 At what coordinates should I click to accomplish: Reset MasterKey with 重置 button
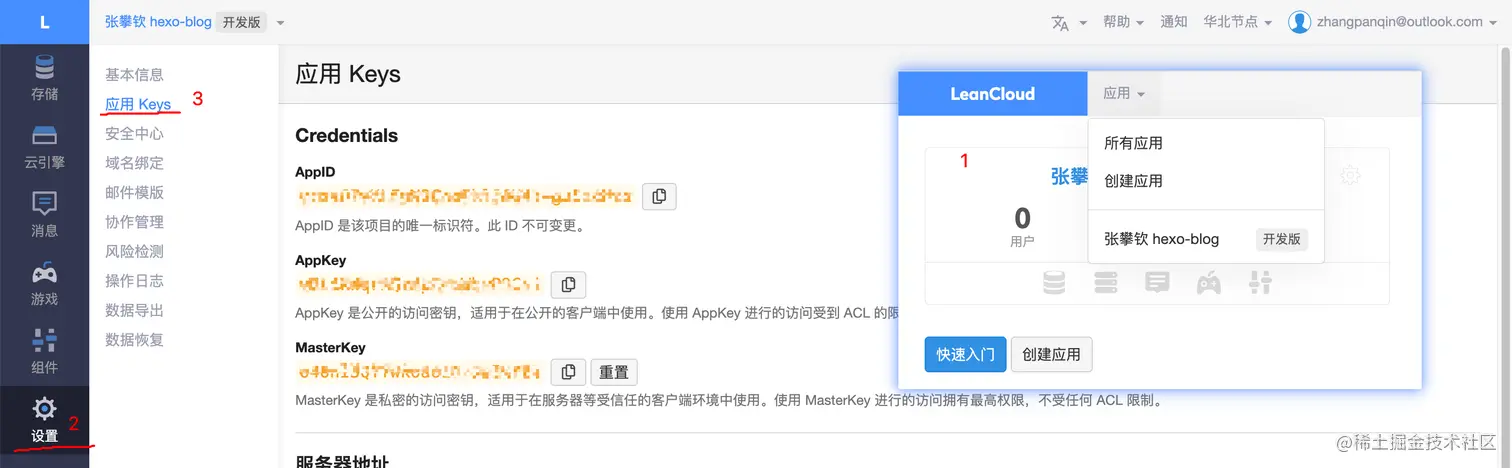coord(614,372)
